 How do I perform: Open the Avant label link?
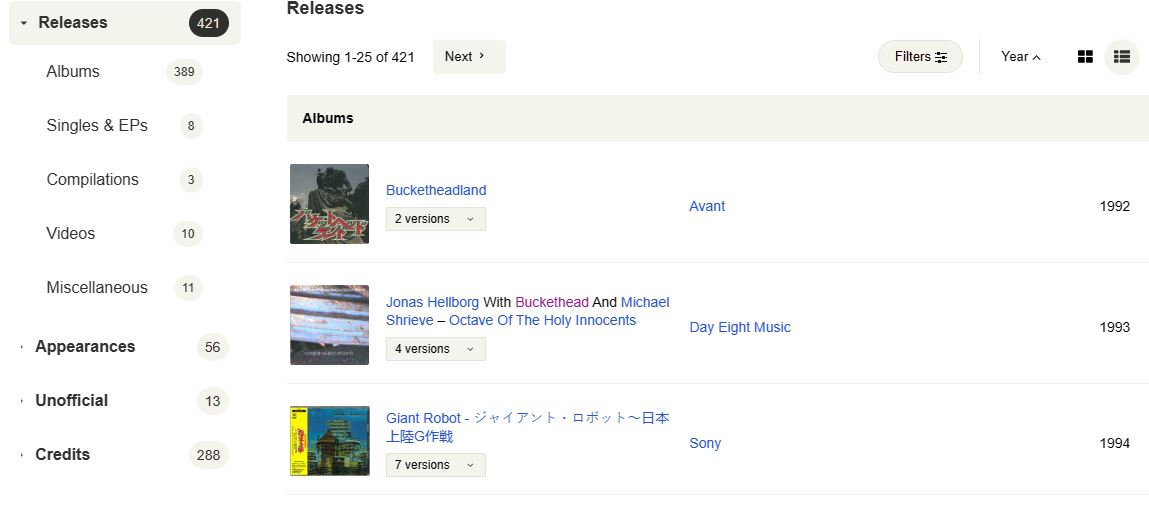[x=706, y=207]
